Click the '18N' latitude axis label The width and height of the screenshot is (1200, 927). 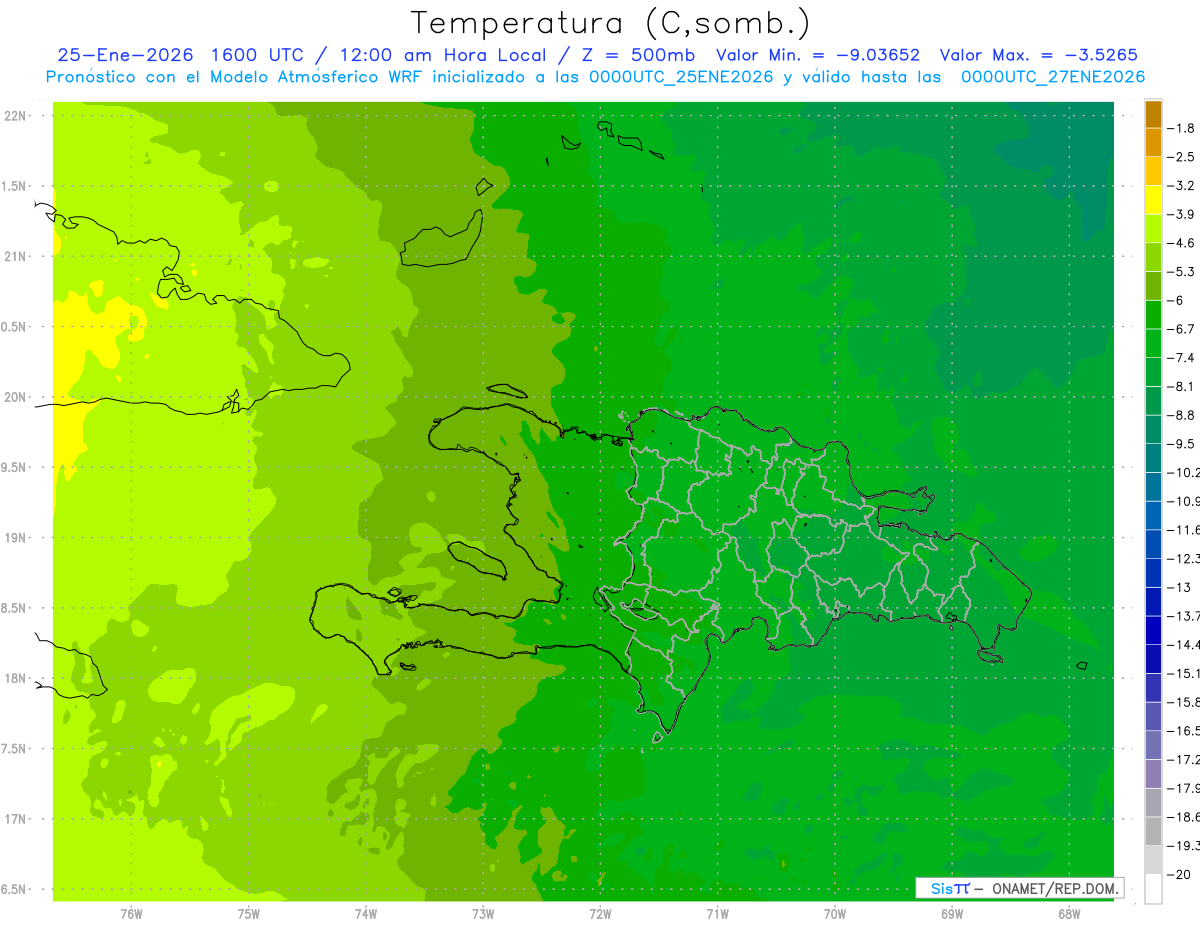tap(15, 679)
